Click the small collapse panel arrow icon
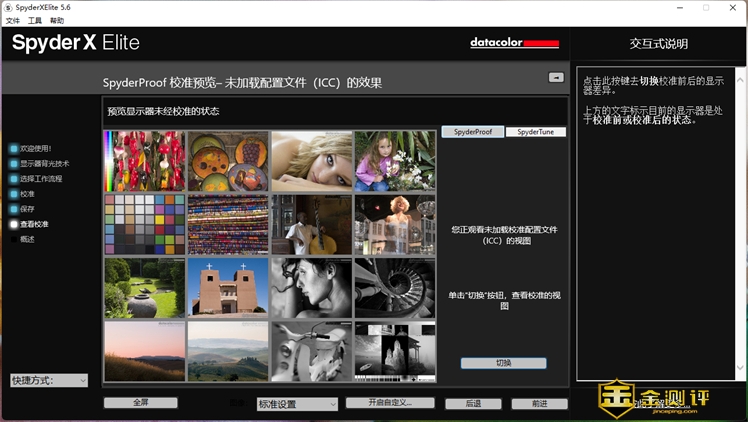748x422 pixels. [x=556, y=77]
